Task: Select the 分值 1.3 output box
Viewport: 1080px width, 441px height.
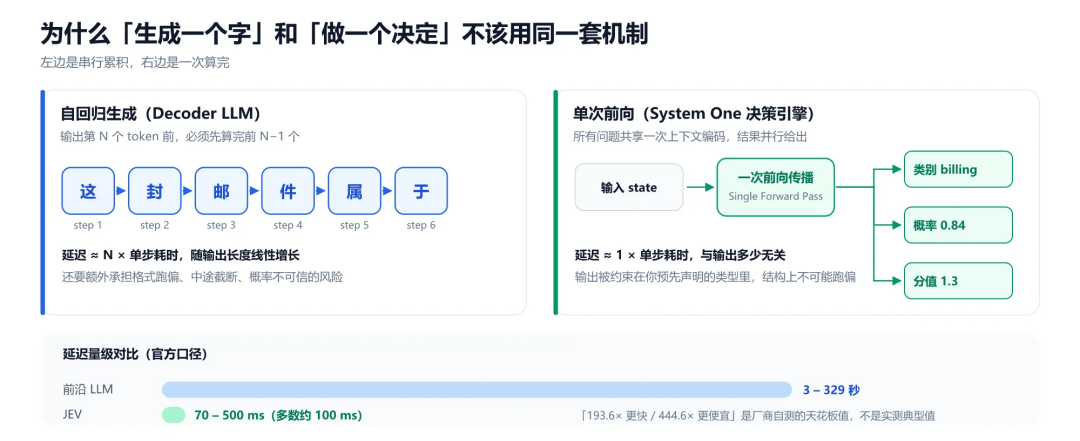Action: pyautogui.click(x=958, y=280)
